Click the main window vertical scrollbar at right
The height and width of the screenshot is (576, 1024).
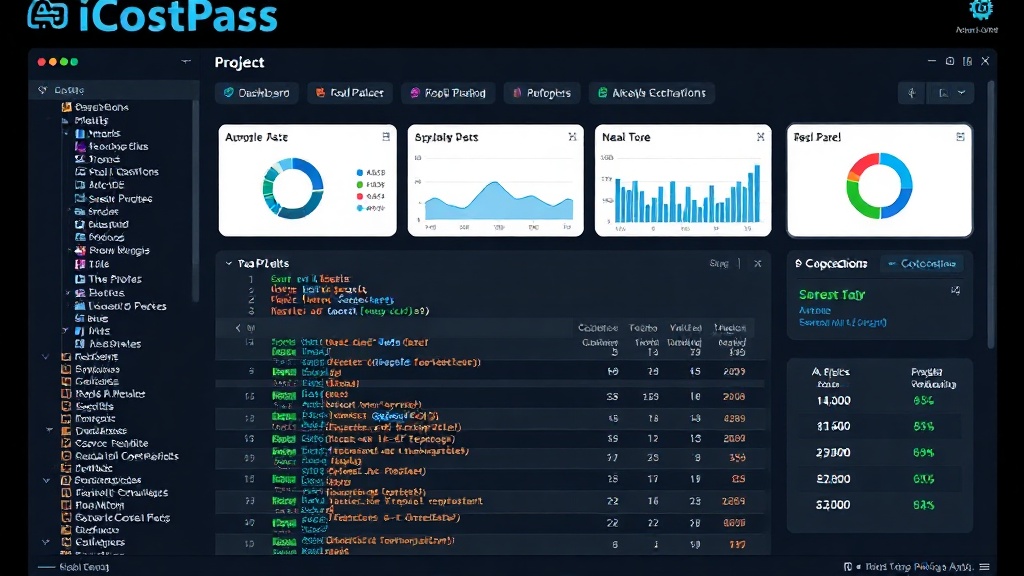[x=991, y=216]
